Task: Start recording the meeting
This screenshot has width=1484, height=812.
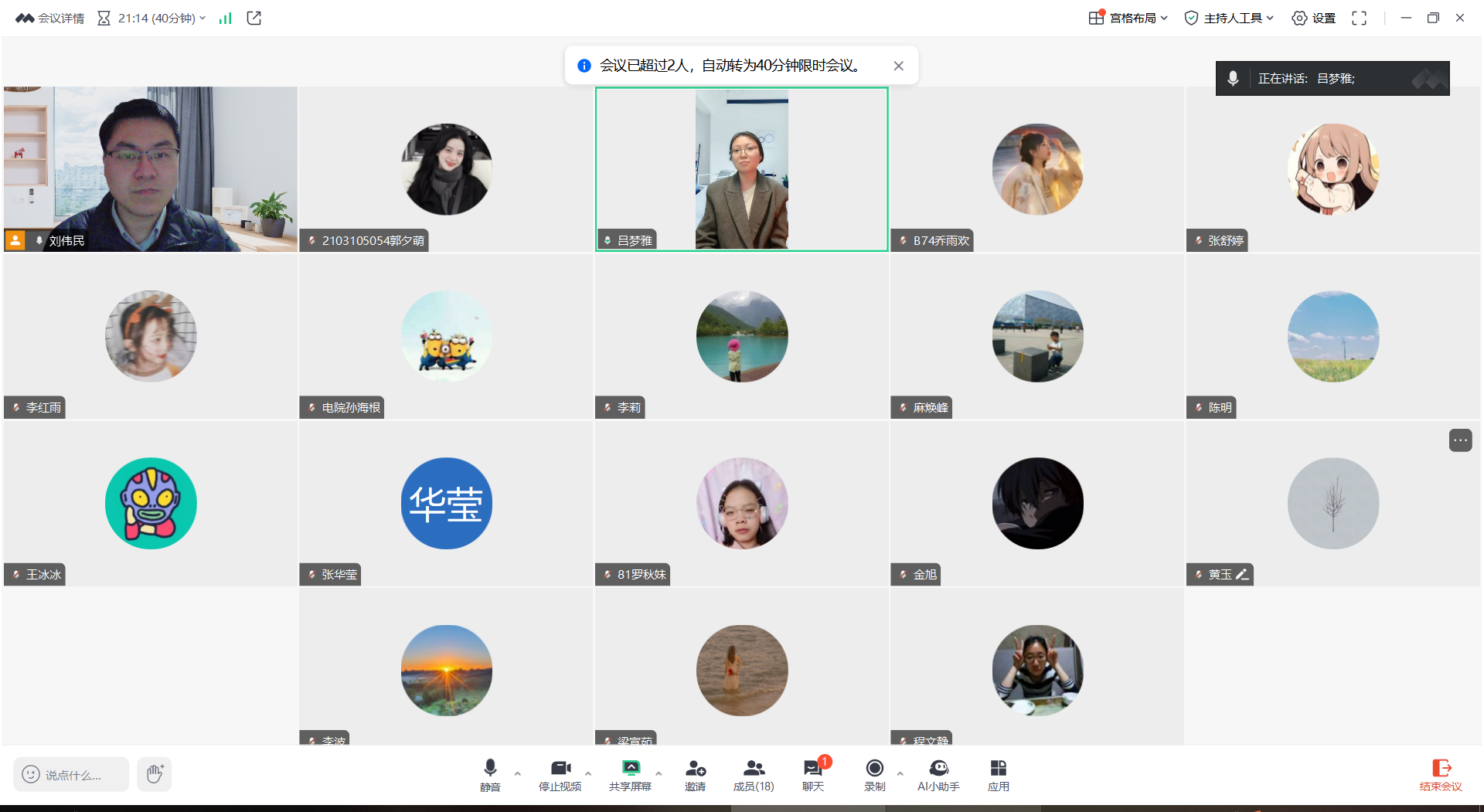Action: (874, 774)
